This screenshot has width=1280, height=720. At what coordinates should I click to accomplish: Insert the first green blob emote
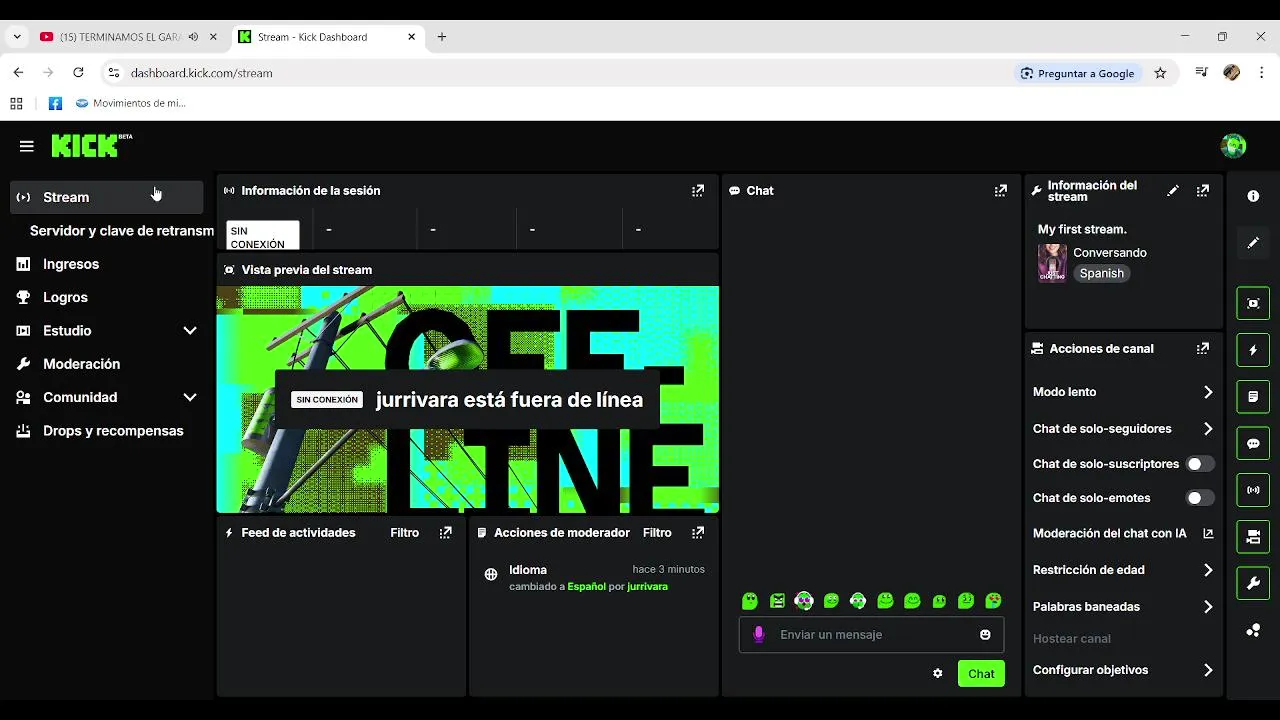tap(750, 601)
